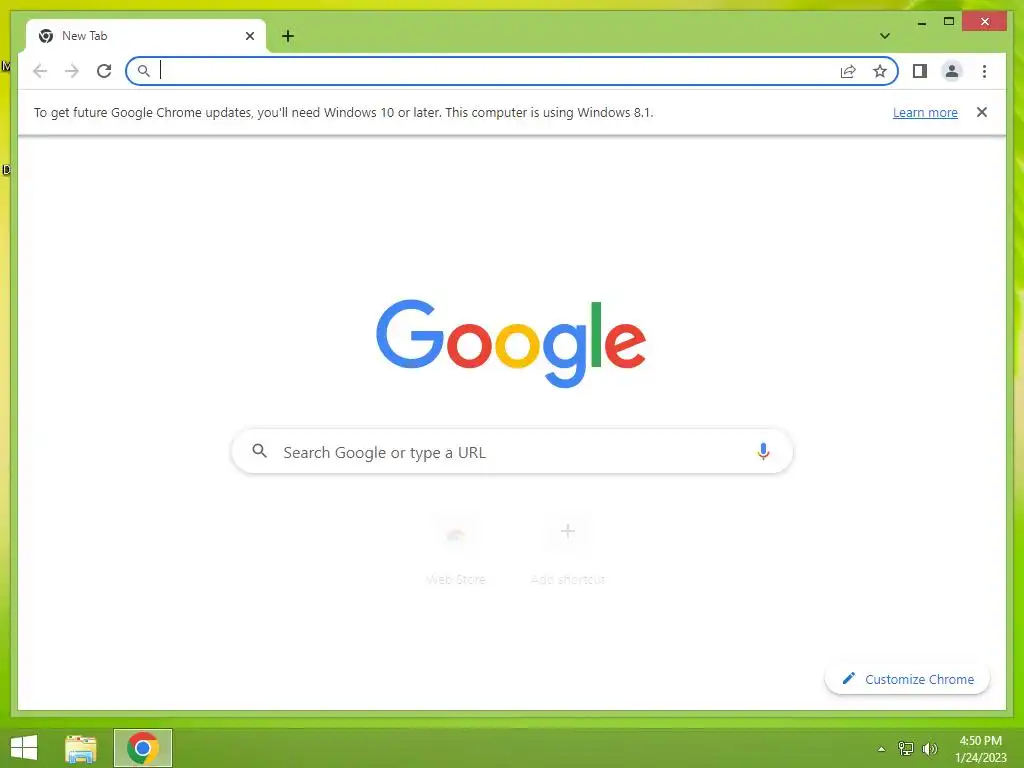
Task: Open the side panel icon
Action: click(920, 71)
